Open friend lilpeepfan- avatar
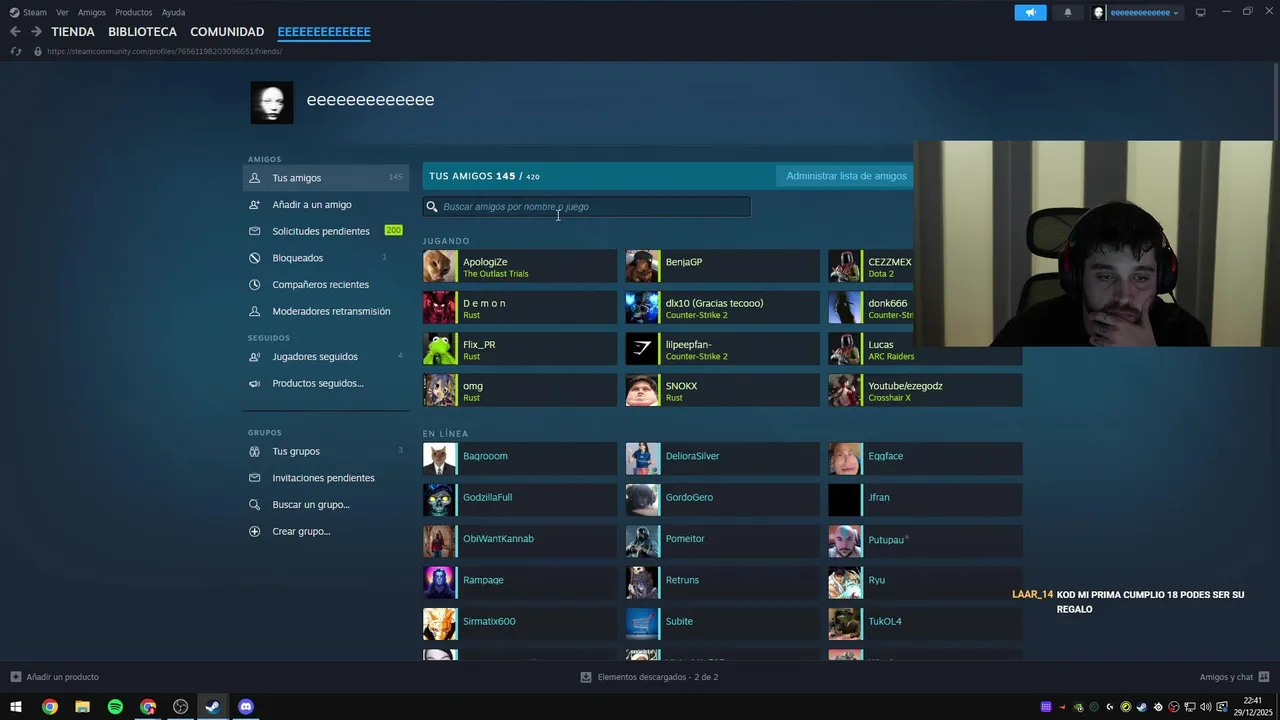The image size is (1280, 720). click(x=642, y=349)
